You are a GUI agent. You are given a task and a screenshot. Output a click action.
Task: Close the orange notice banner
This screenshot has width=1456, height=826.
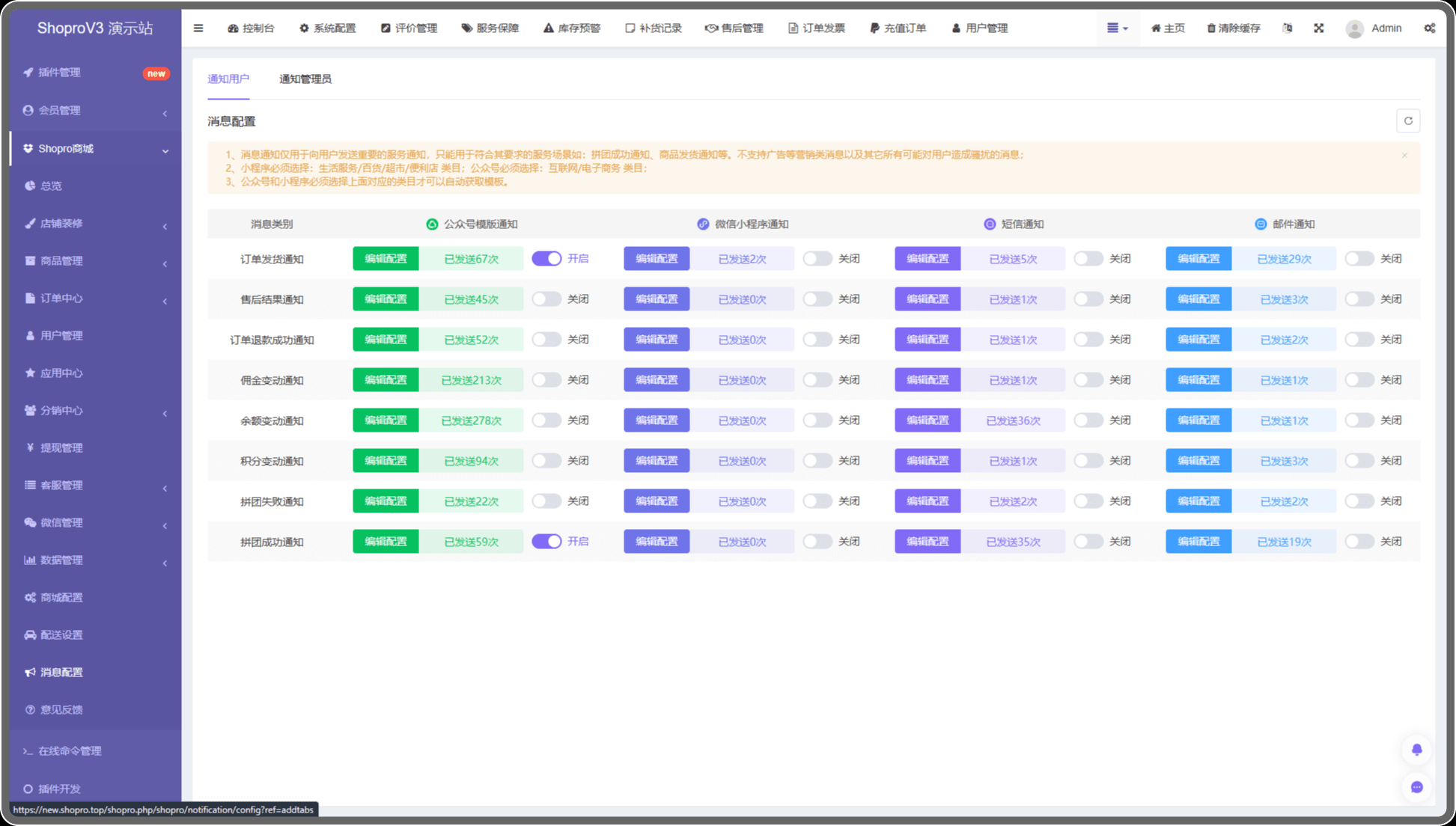coord(1404,156)
